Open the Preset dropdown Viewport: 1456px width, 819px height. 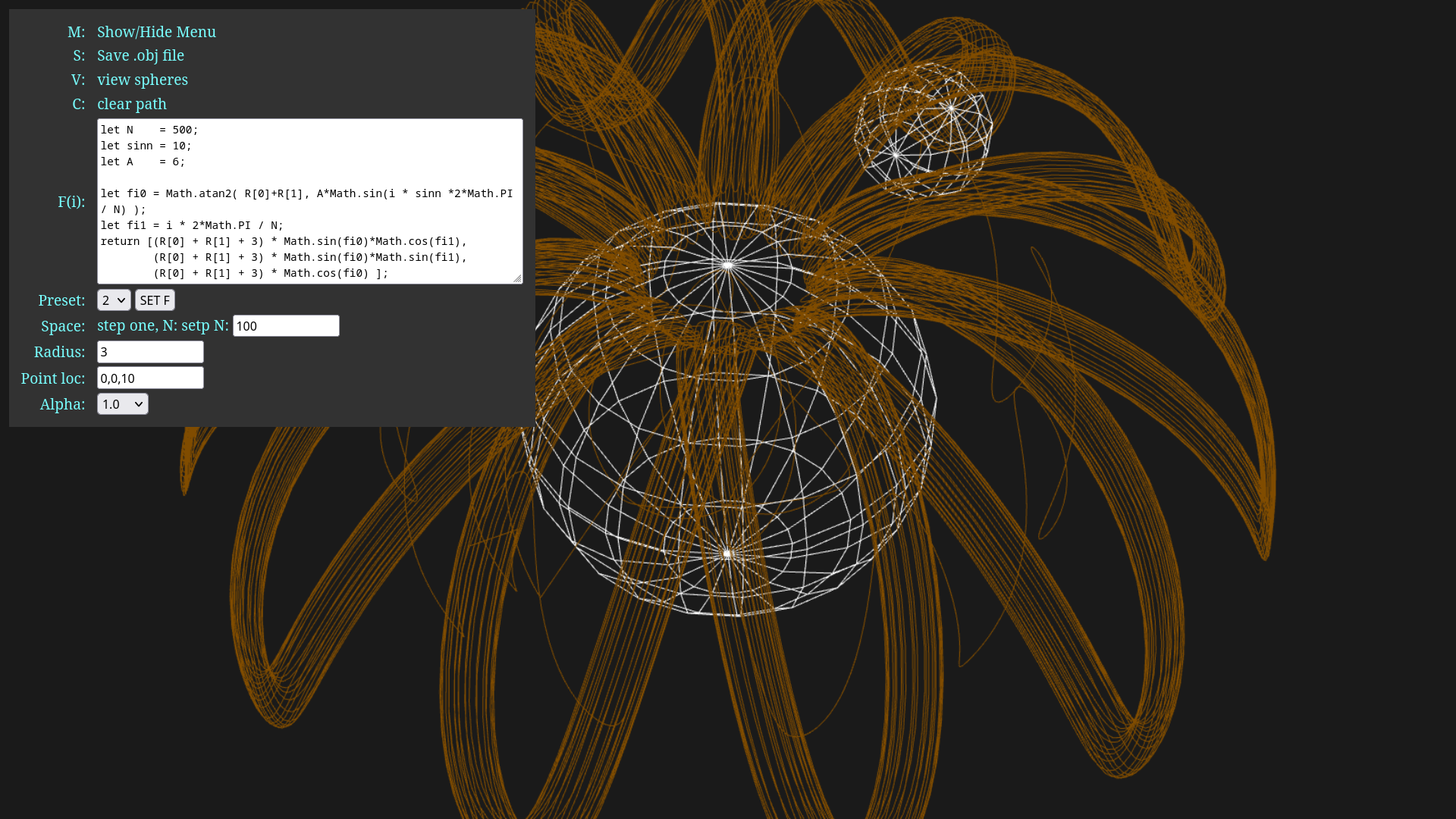[x=114, y=300]
